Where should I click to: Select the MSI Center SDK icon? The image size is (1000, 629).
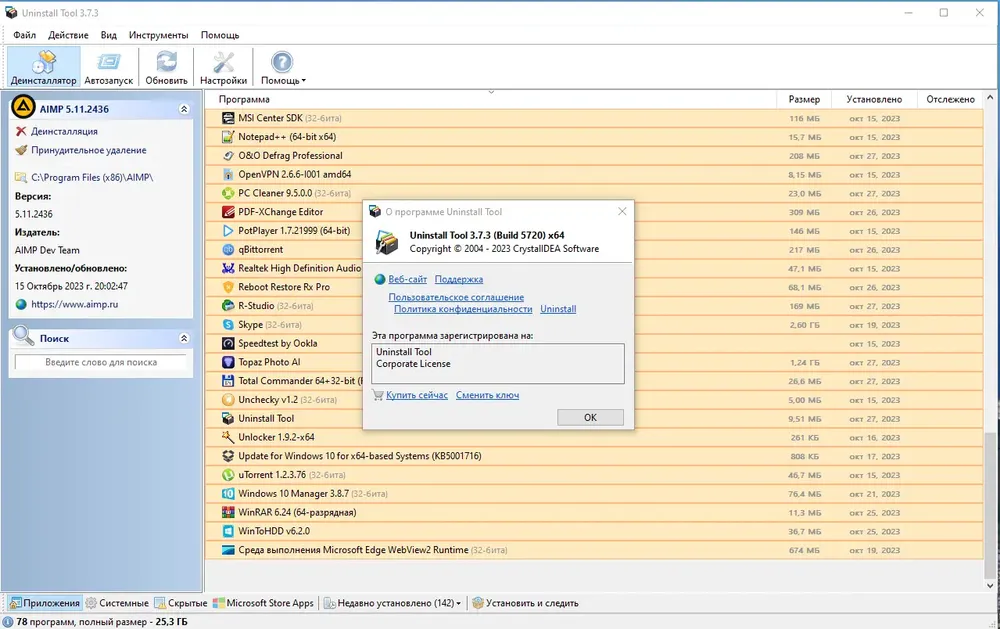pos(228,118)
